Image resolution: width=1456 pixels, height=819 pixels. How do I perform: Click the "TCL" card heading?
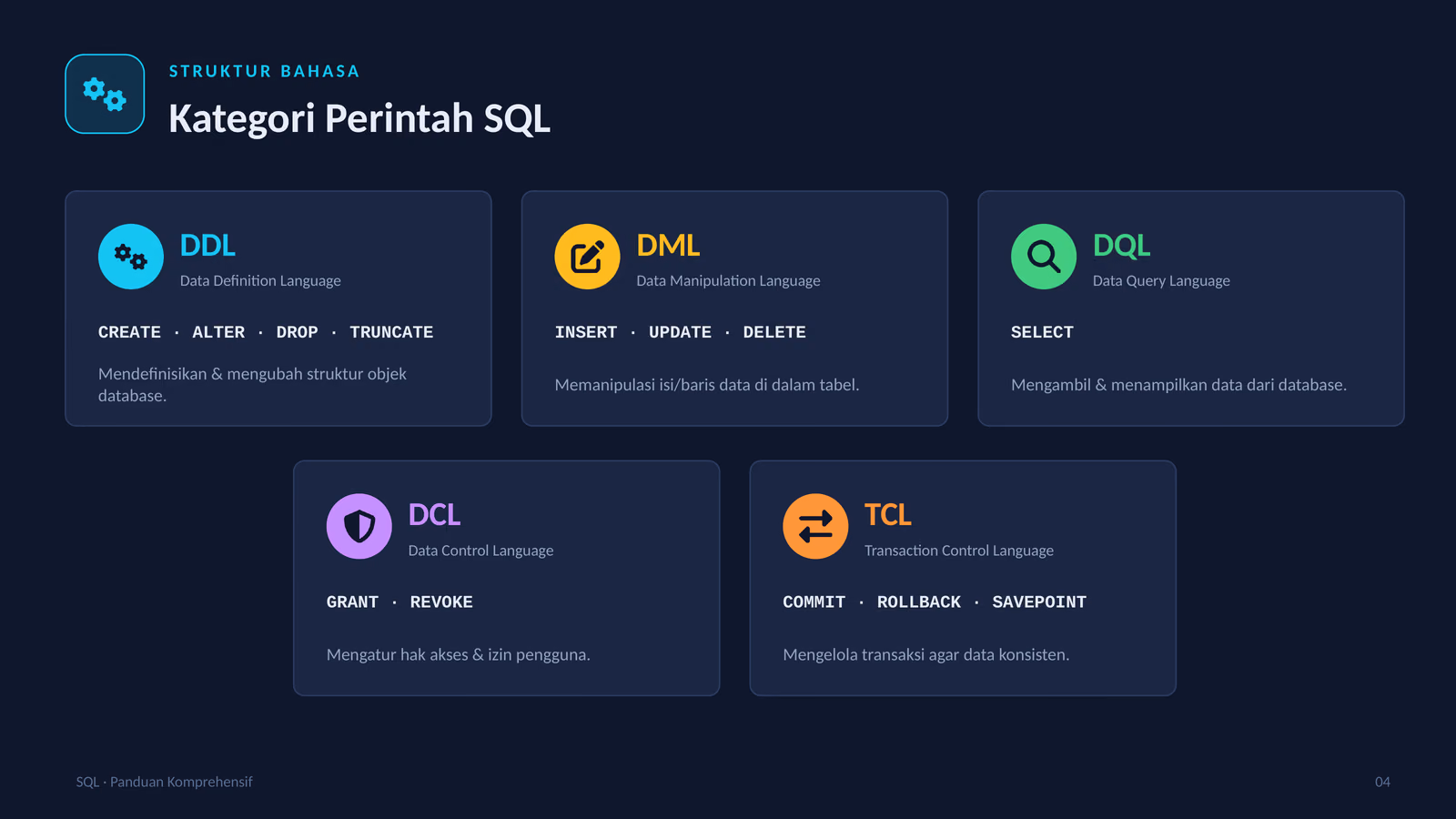coord(887,515)
